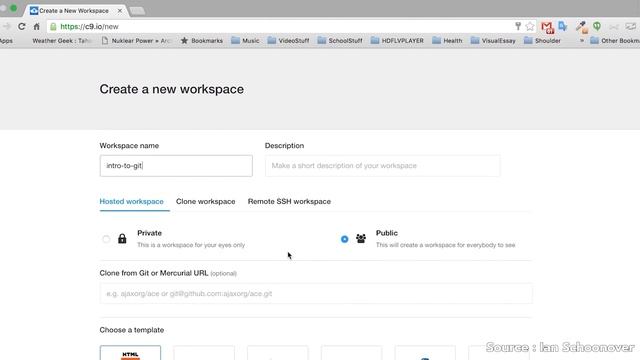Close the Create a New Workspace tab

coord(120,11)
